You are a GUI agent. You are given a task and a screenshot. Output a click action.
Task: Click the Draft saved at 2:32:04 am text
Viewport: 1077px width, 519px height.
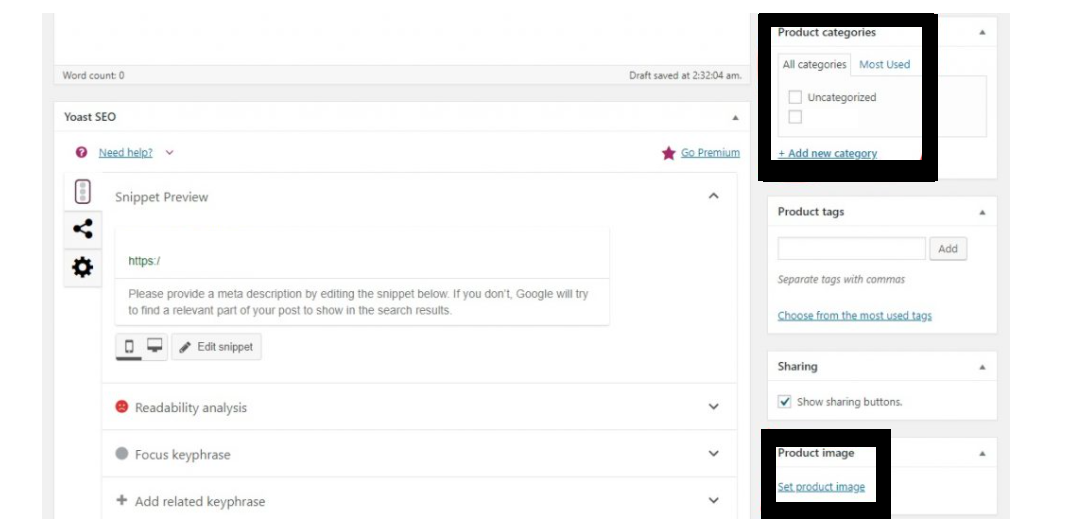685,76
